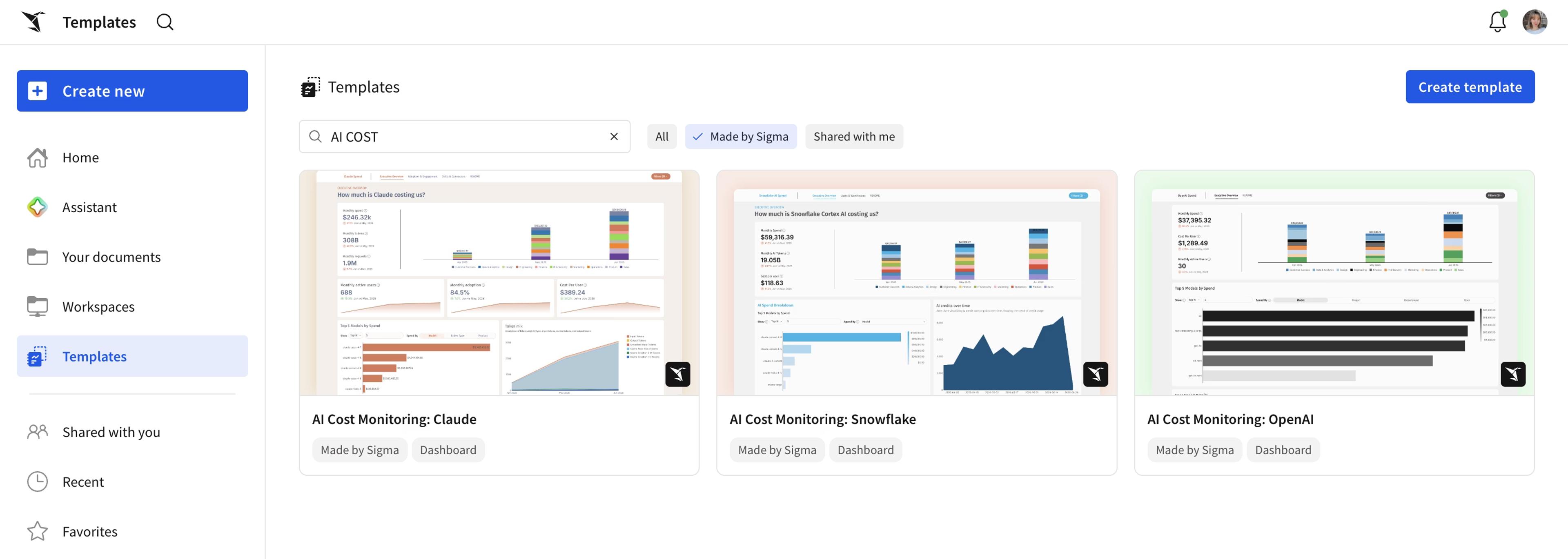
Task: Click the Recent clock icon
Action: tap(37, 482)
